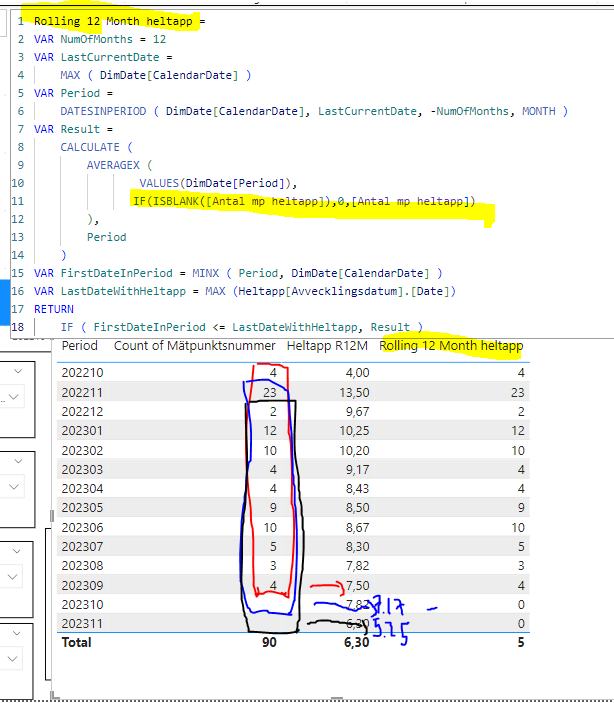614x703 pixels.
Task: Click Heltapp R12M value 10,20
Action: [354, 450]
